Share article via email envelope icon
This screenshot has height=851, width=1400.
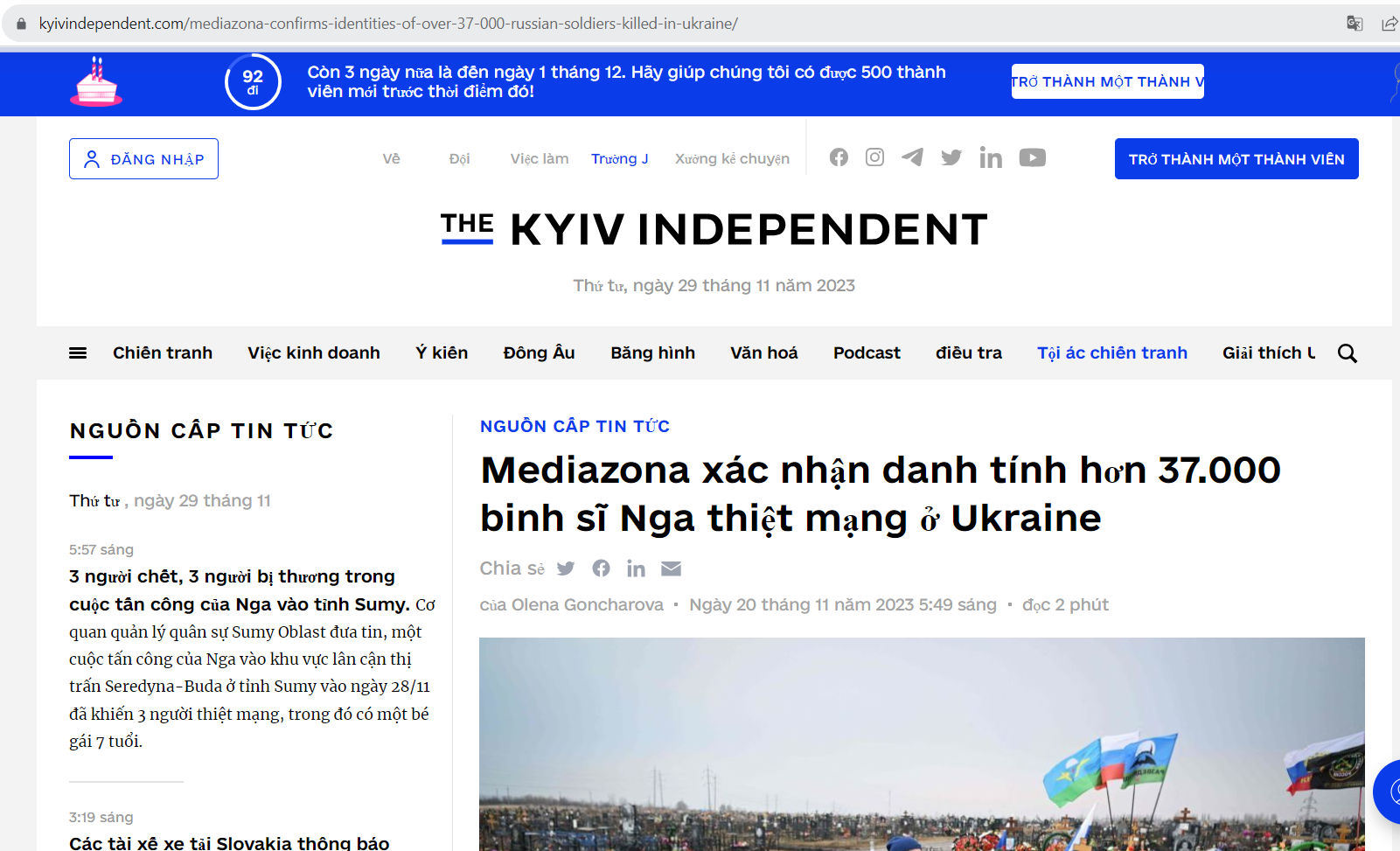pos(671,568)
